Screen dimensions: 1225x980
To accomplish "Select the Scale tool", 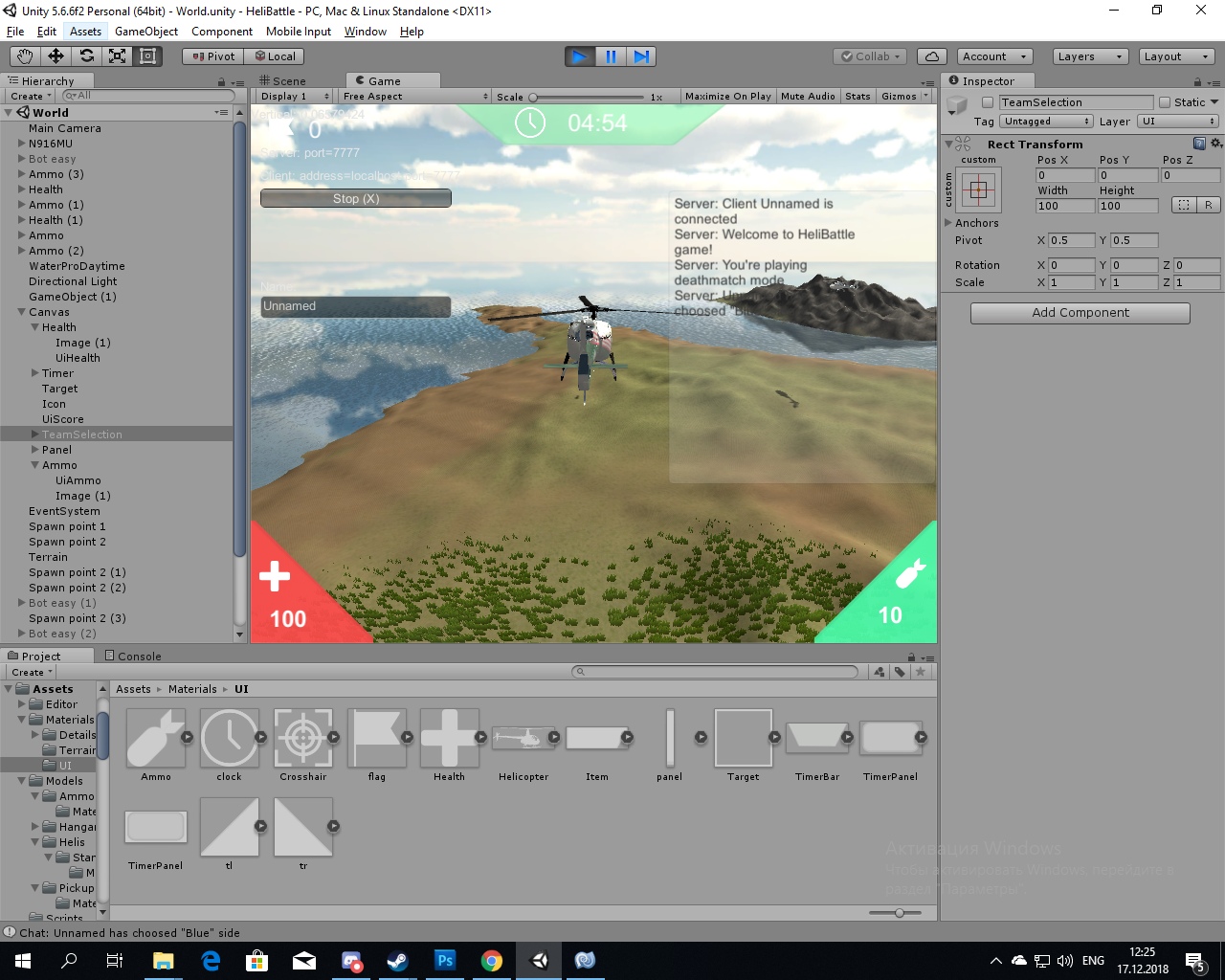I will pyautogui.click(x=117, y=56).
